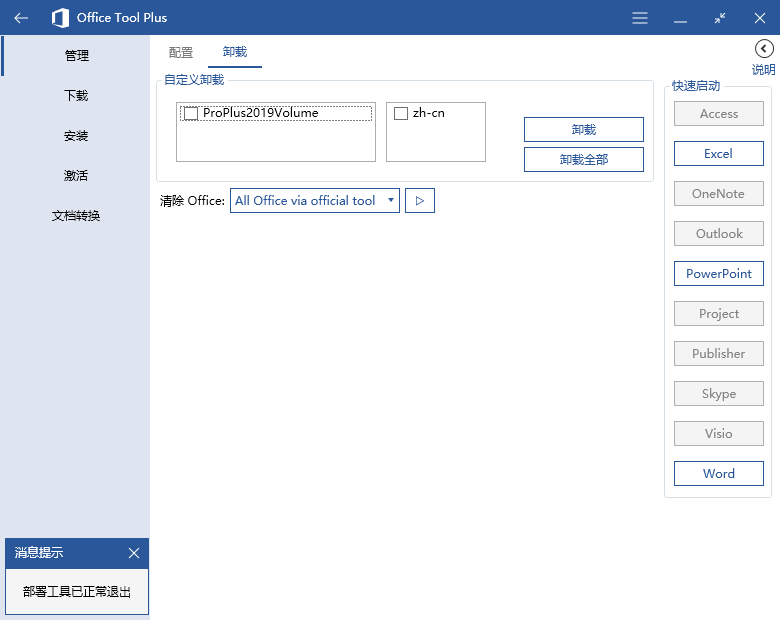The height and width of the screenshot is (620, 780).
Task: Click the Outlook quick start button
Action: coord(719,233)
